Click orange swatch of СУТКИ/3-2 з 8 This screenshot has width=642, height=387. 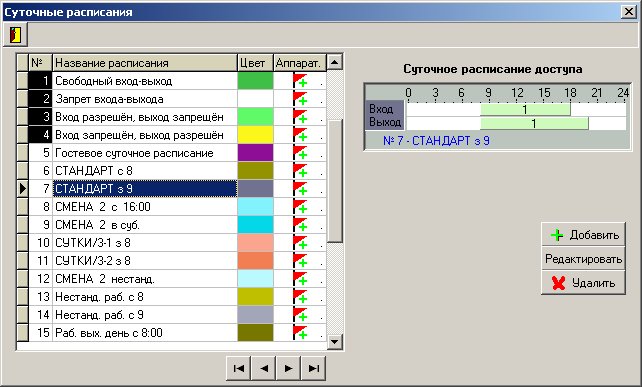(255, 261)
